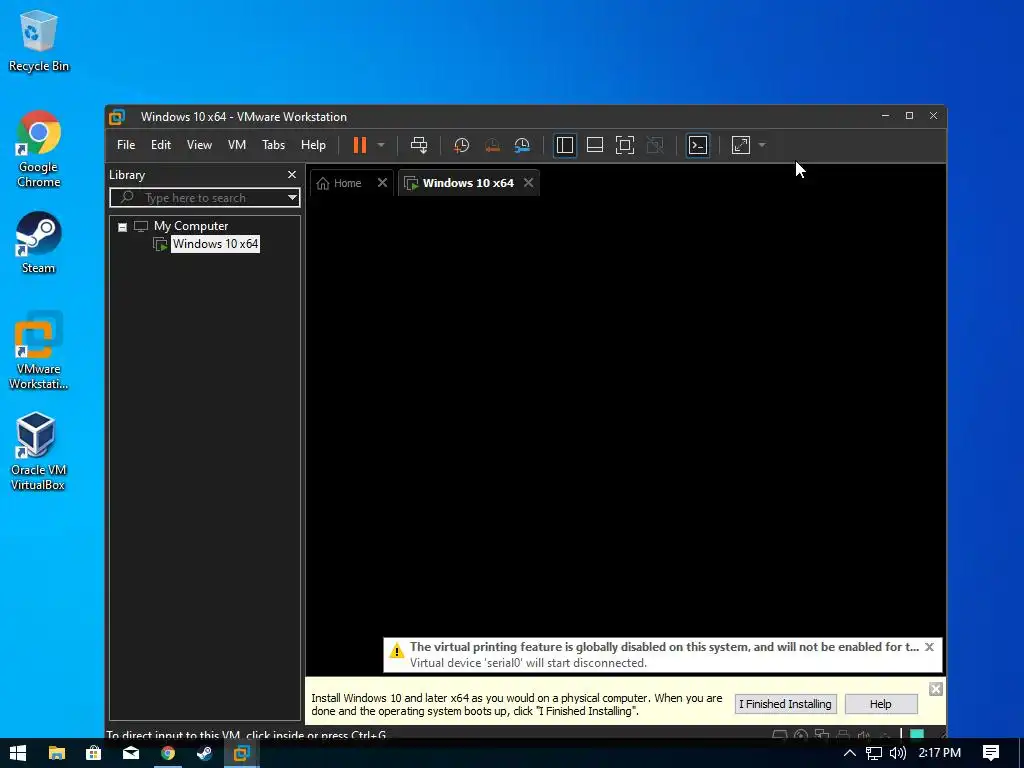Collapse the My Computer tree node
1024x768 pixels.
pyautogui.click(x=122, y=227)
